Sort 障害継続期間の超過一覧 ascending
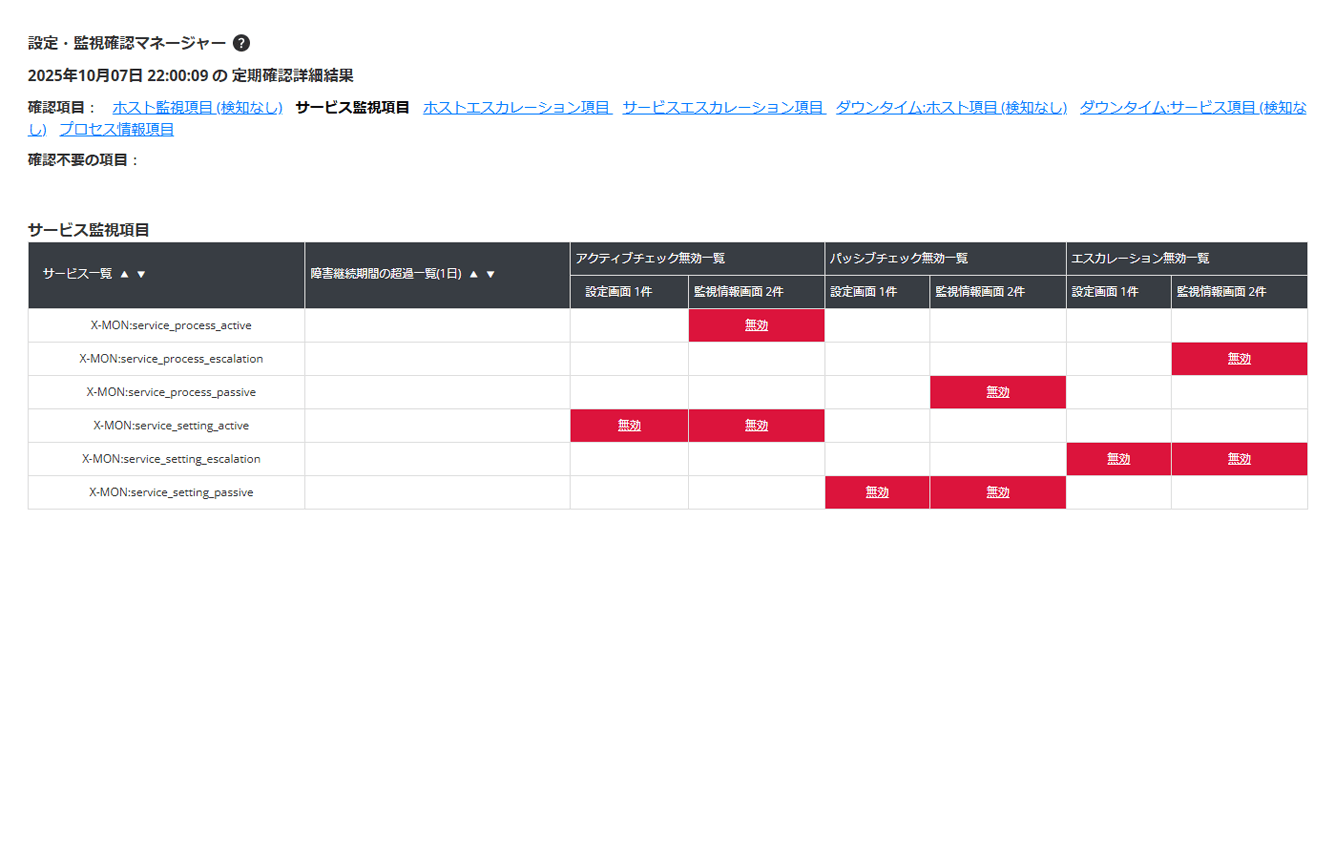Viewport: 1329px width, 863px height. coord(471,273)
